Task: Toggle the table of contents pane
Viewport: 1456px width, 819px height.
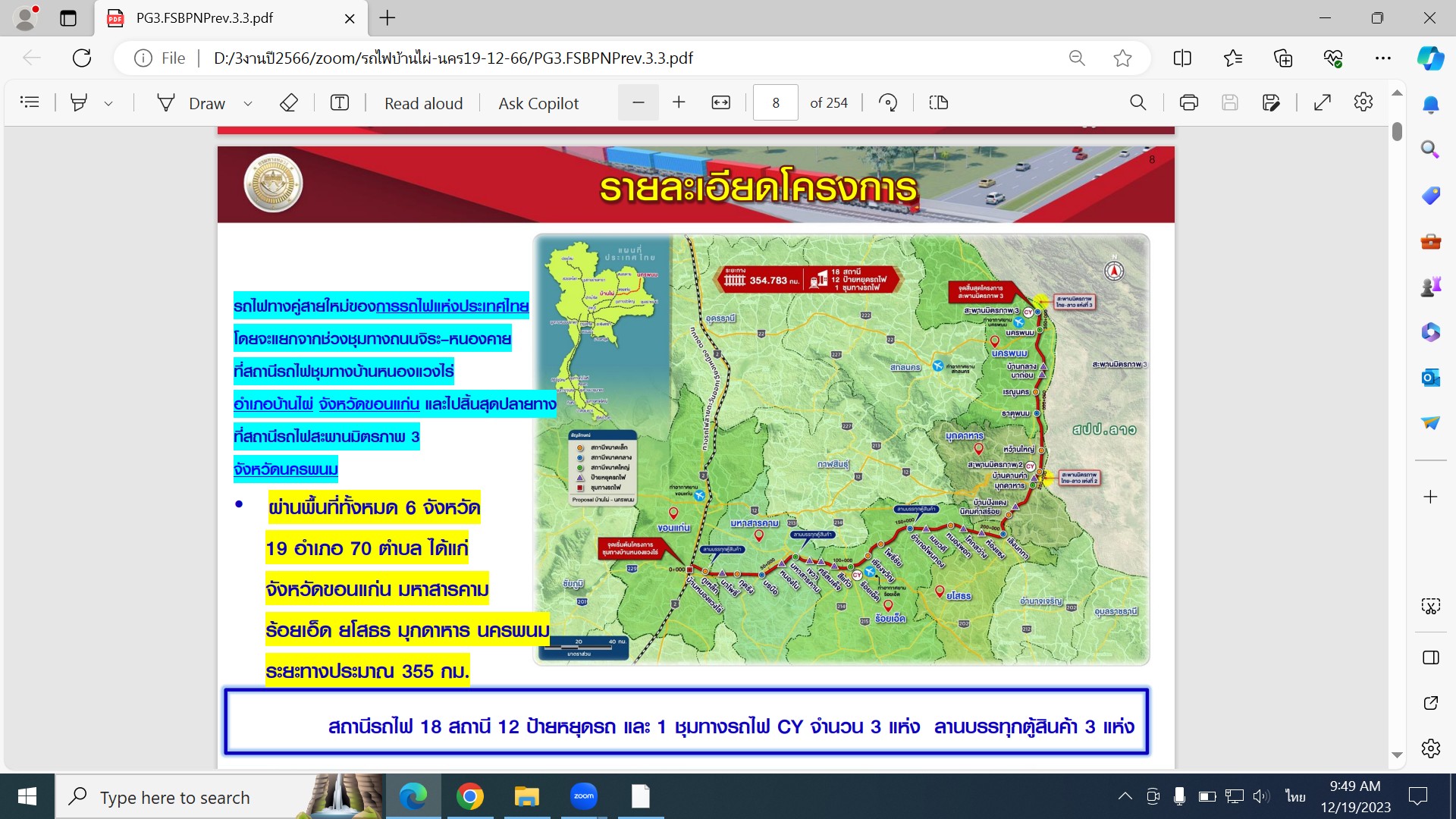Action: 30,102
